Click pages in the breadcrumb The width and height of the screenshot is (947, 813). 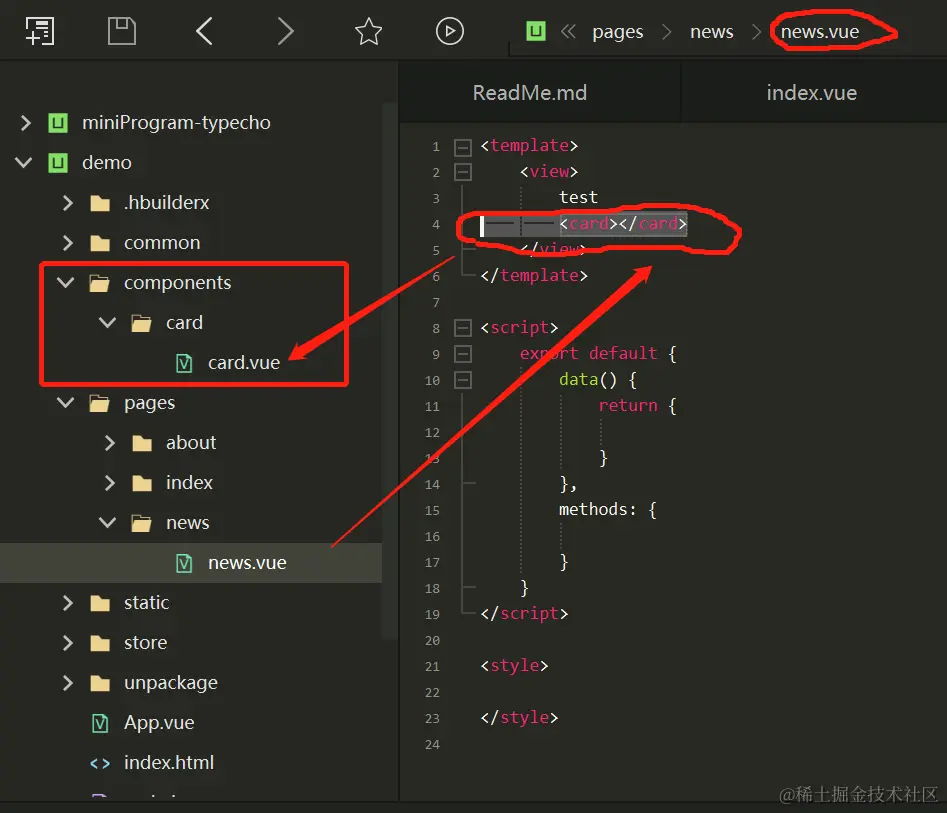(617, 31)
